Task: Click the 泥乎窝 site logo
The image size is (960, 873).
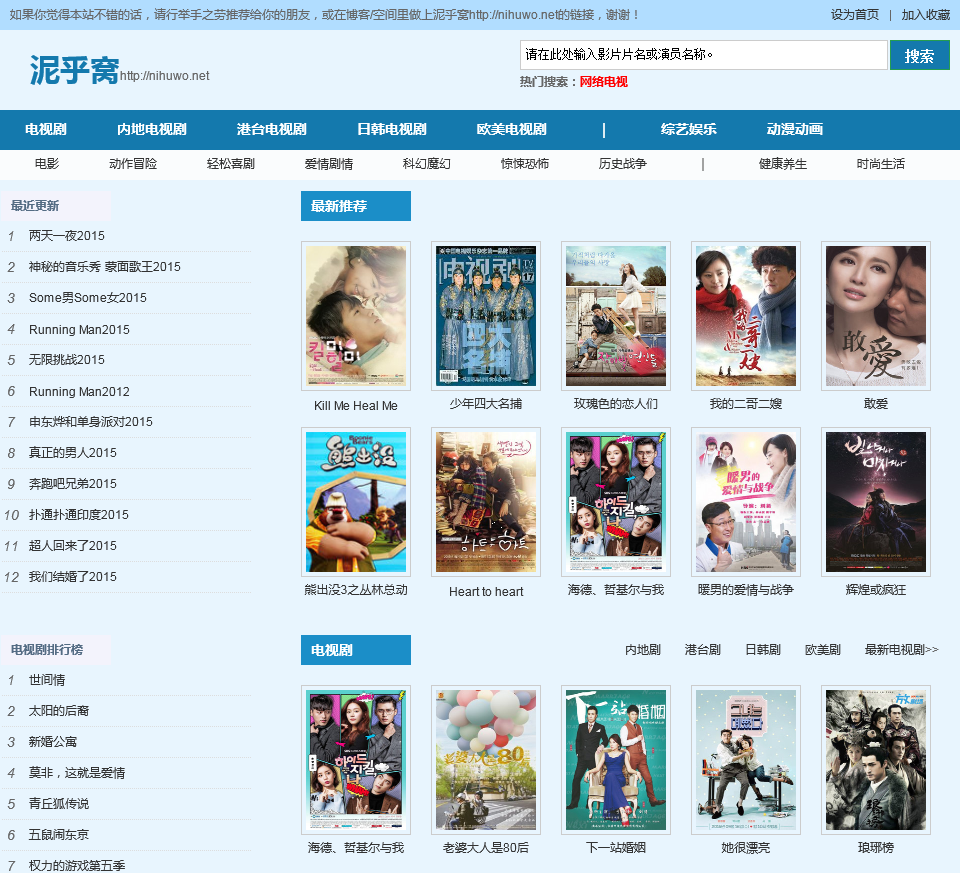Action: (x=74, y=70)
